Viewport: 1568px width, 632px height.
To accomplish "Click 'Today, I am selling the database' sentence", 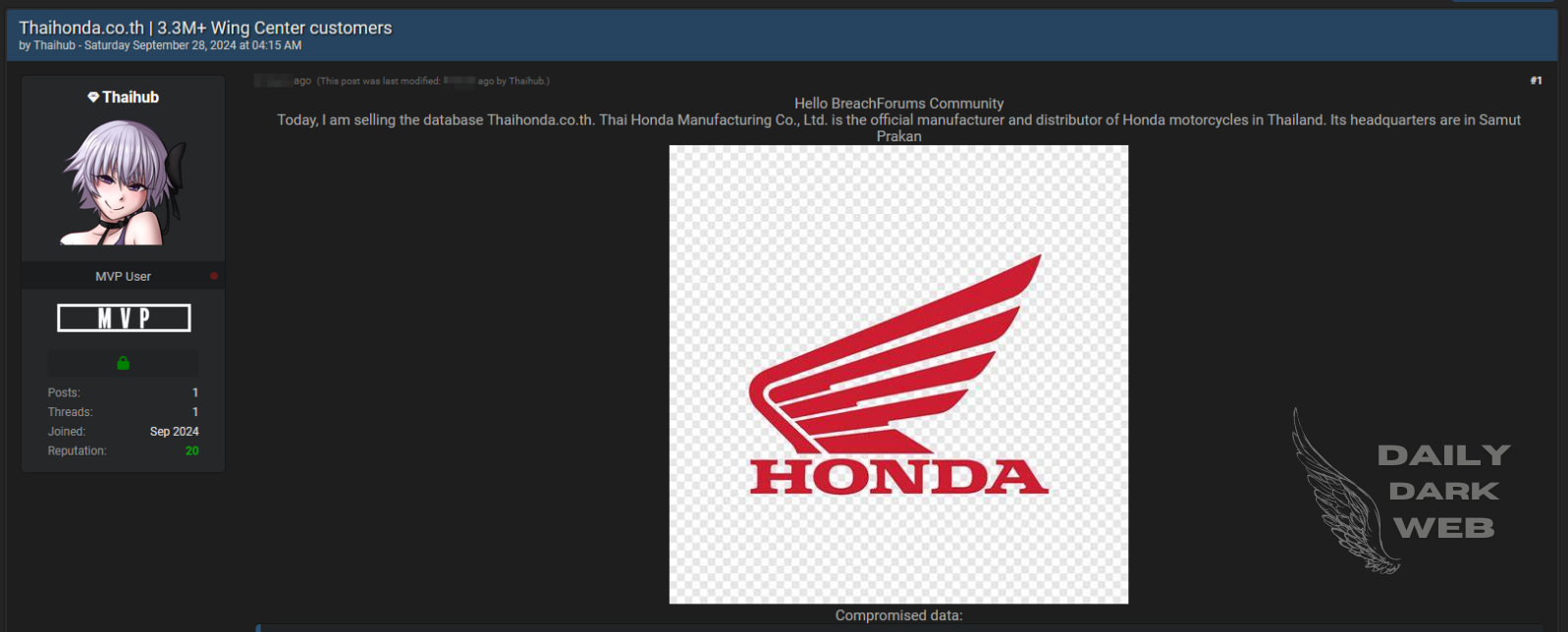I will [898, 128].
